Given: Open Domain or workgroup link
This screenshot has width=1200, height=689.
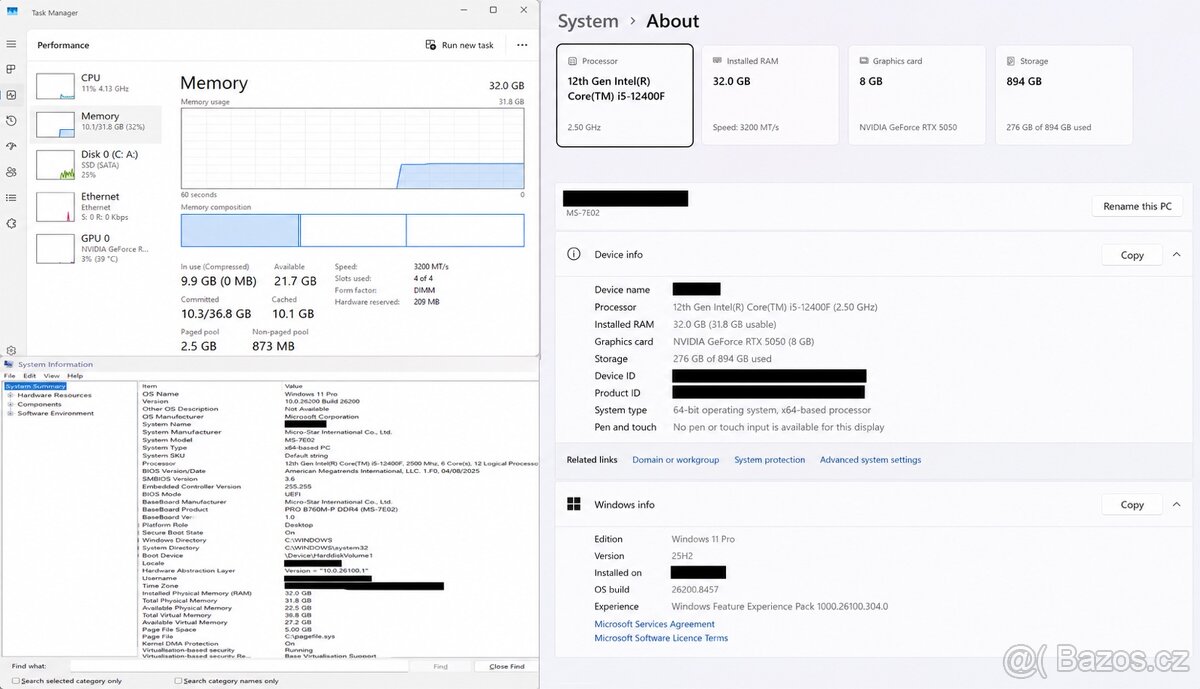Looking at the screenshot, I should tap(676, 460).
